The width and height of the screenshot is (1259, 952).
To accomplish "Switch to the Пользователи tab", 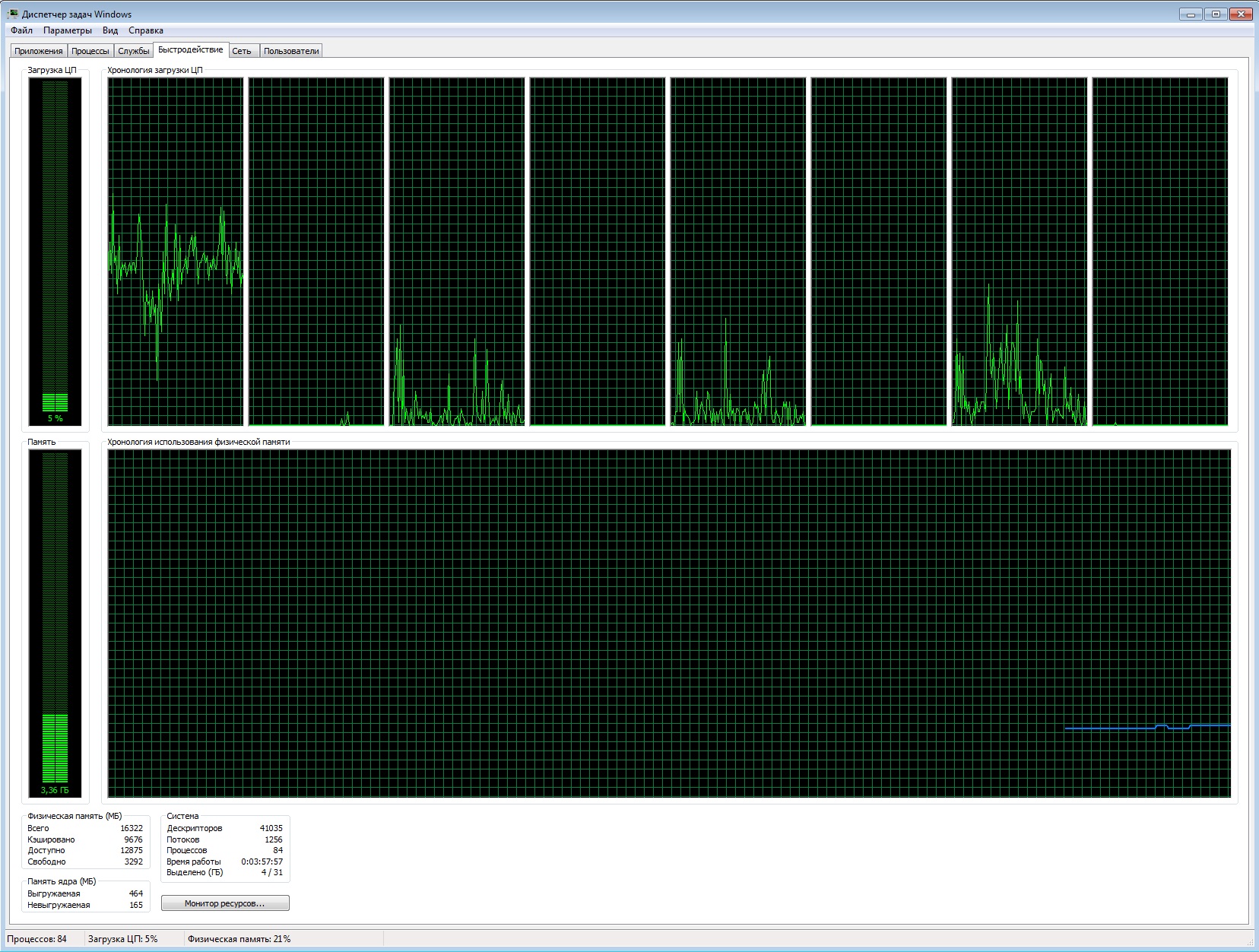I will [x=291, y=51].
